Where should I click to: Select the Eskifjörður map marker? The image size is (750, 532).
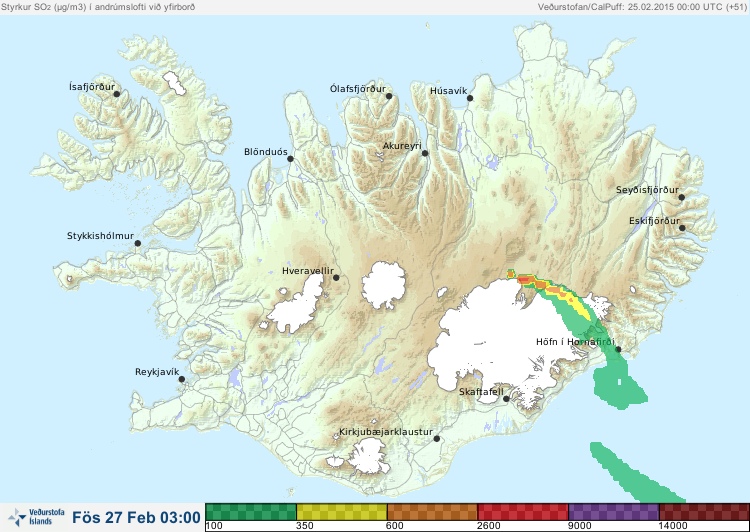[x=682, y=228]
